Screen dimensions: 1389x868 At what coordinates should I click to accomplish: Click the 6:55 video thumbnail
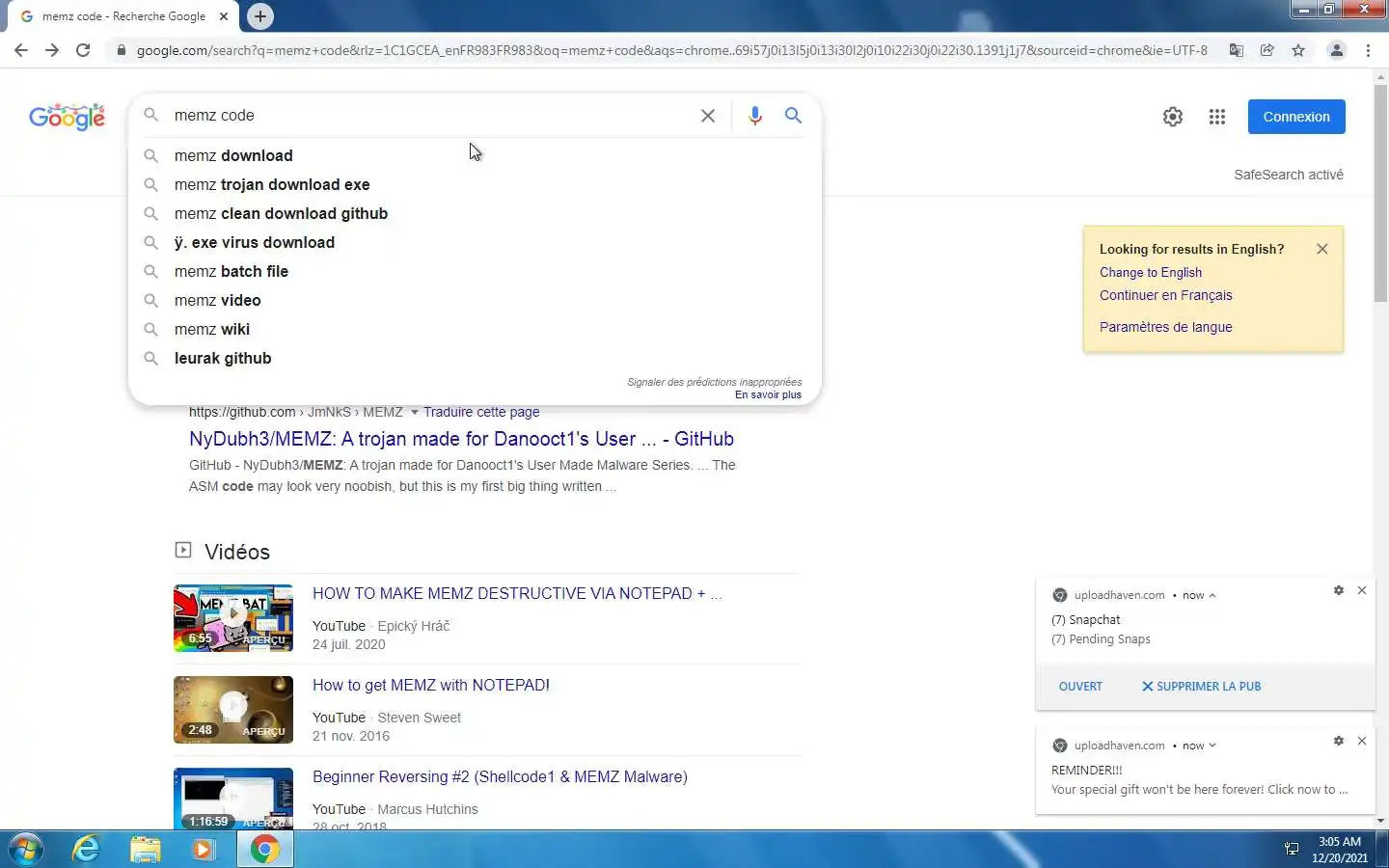click(x=233, y=618)
